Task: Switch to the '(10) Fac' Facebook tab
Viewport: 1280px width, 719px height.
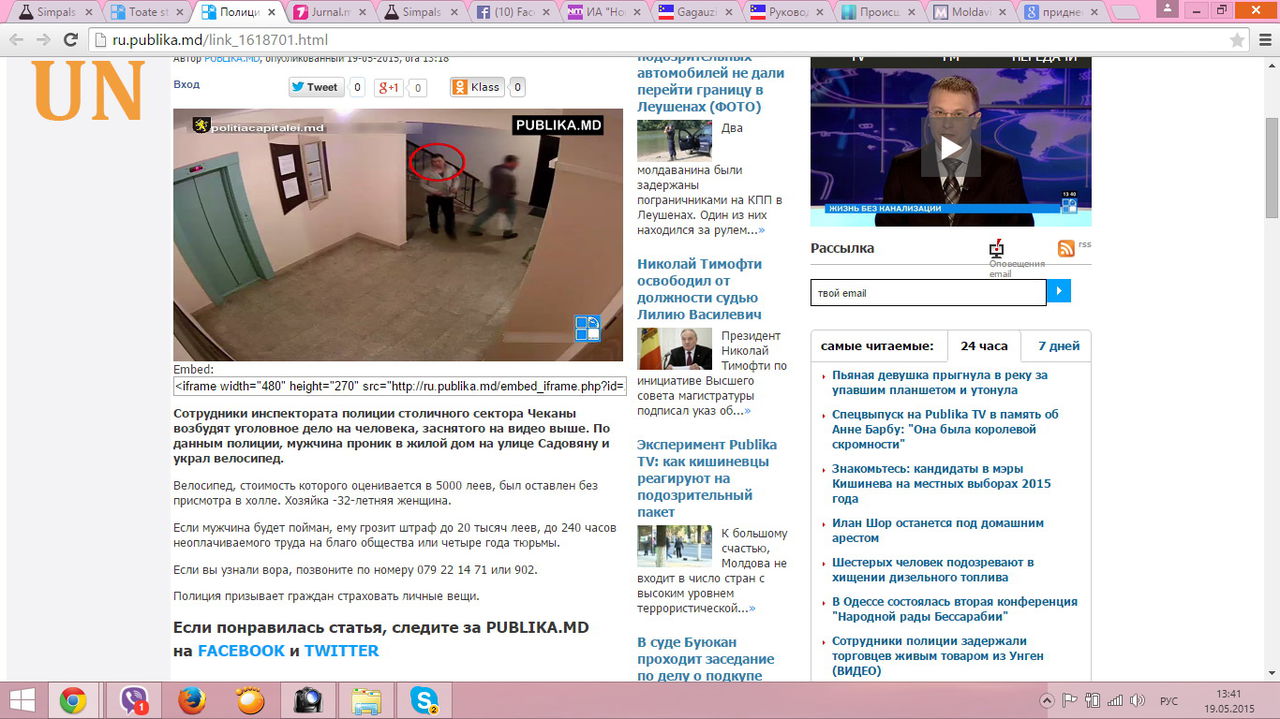Action: [512, 12]
